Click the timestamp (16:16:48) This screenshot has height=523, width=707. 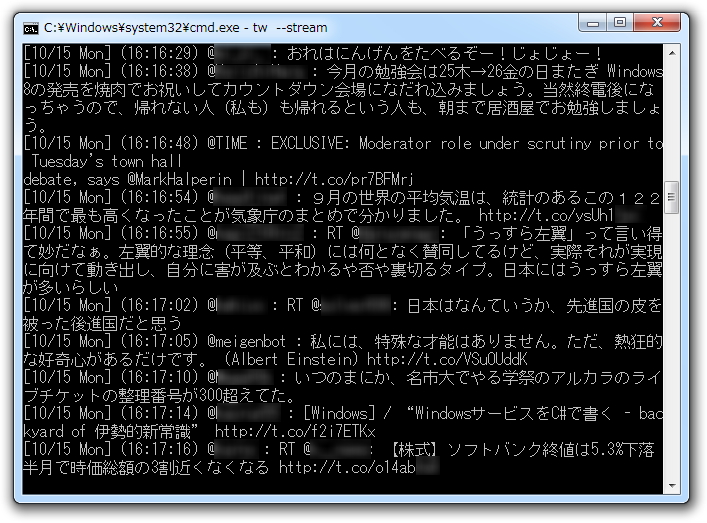point(159,143)
